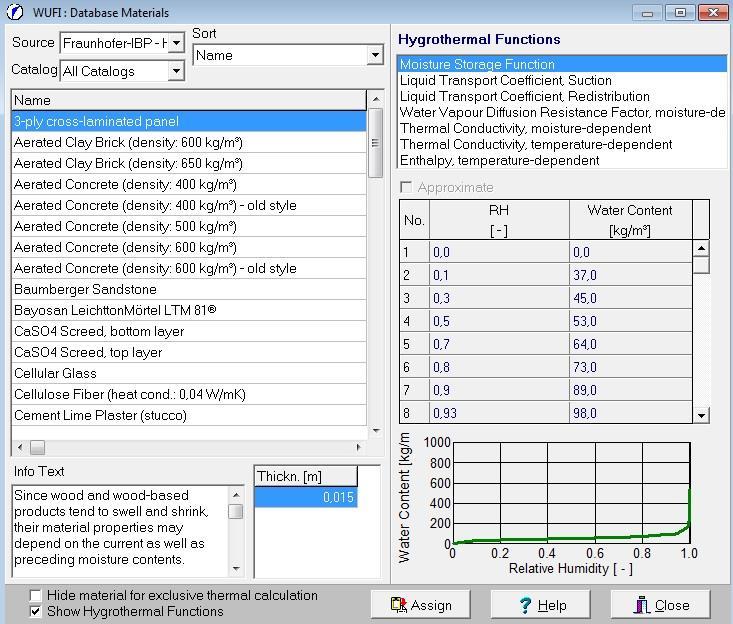Screen dimensions: 733x624
Task: Select the thickness value 0,015
Action: click(x=306, y=497)
